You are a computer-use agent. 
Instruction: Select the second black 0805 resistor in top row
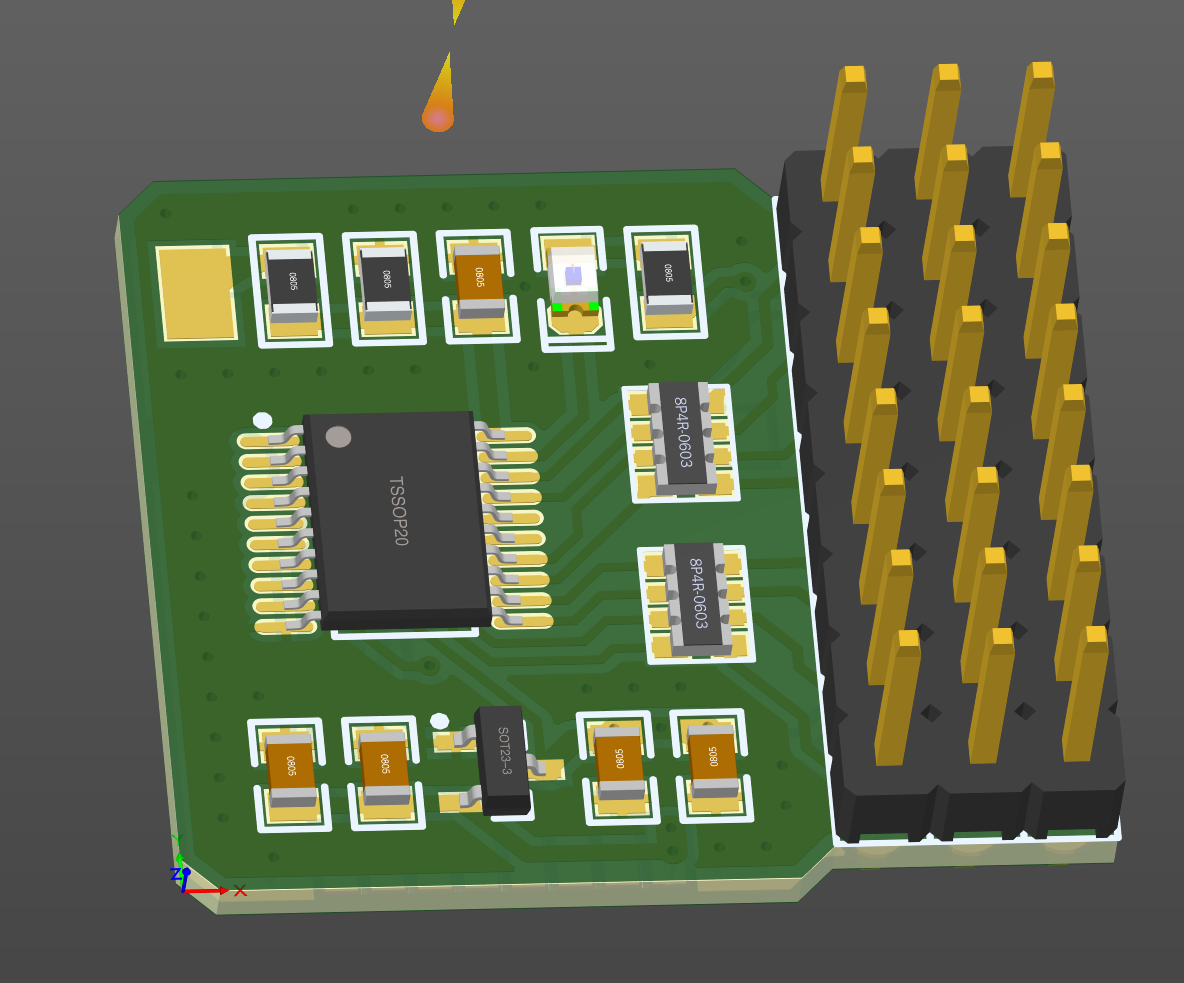pos(386,285)
